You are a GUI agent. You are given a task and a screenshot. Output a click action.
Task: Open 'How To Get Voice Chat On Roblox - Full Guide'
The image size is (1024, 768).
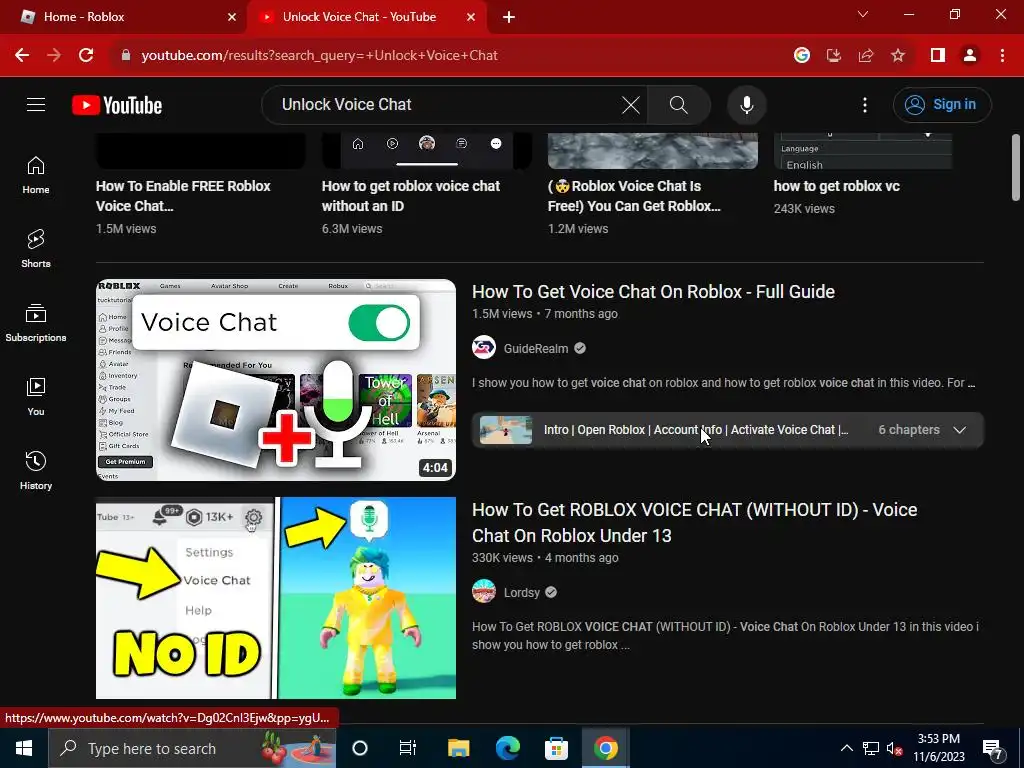point(653,291)
